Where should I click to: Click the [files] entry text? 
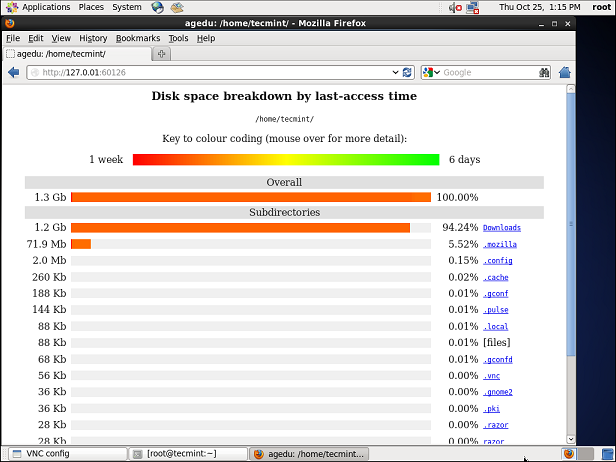(x=497, y=343)
